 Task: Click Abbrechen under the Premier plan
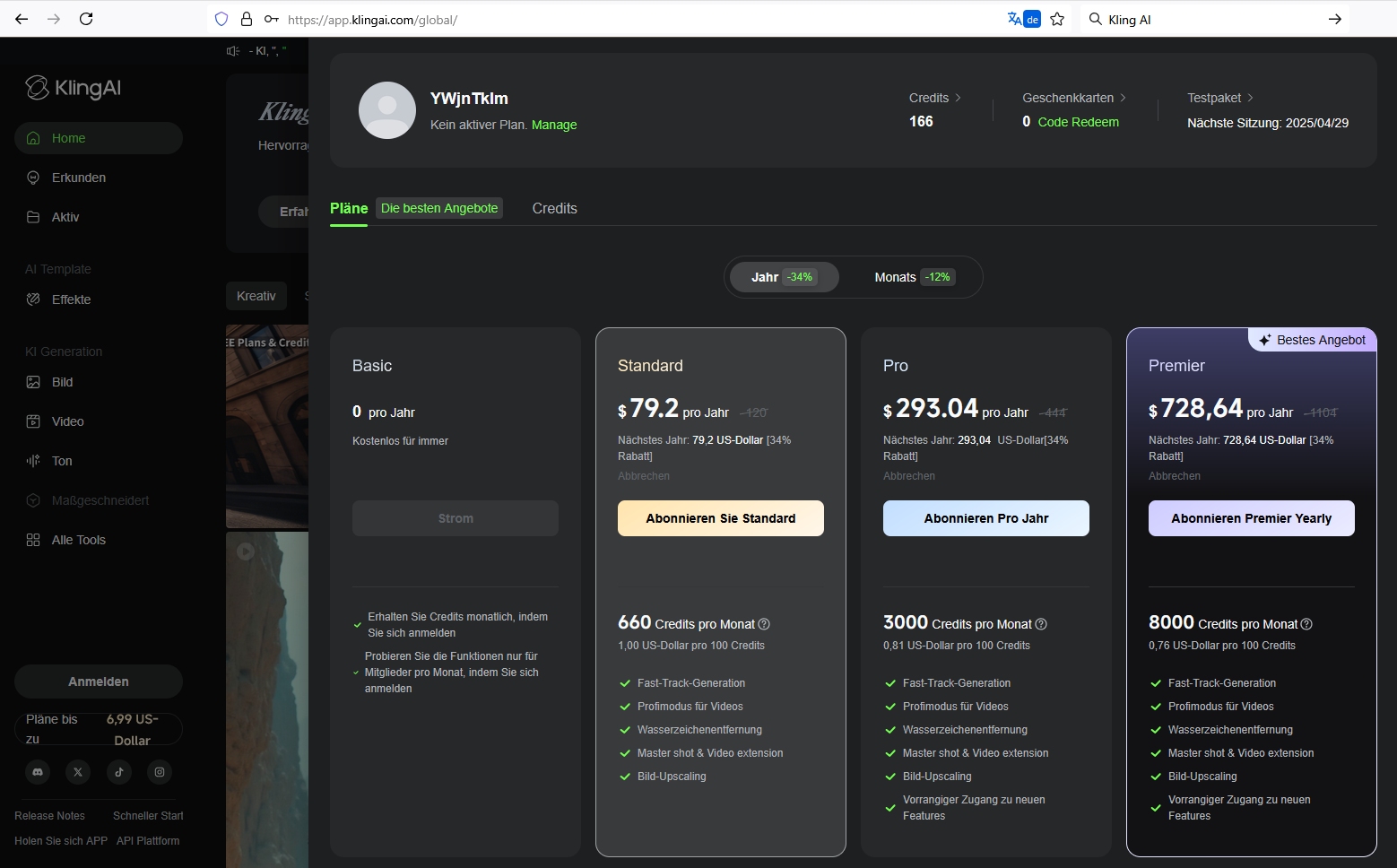point(1175,476)
